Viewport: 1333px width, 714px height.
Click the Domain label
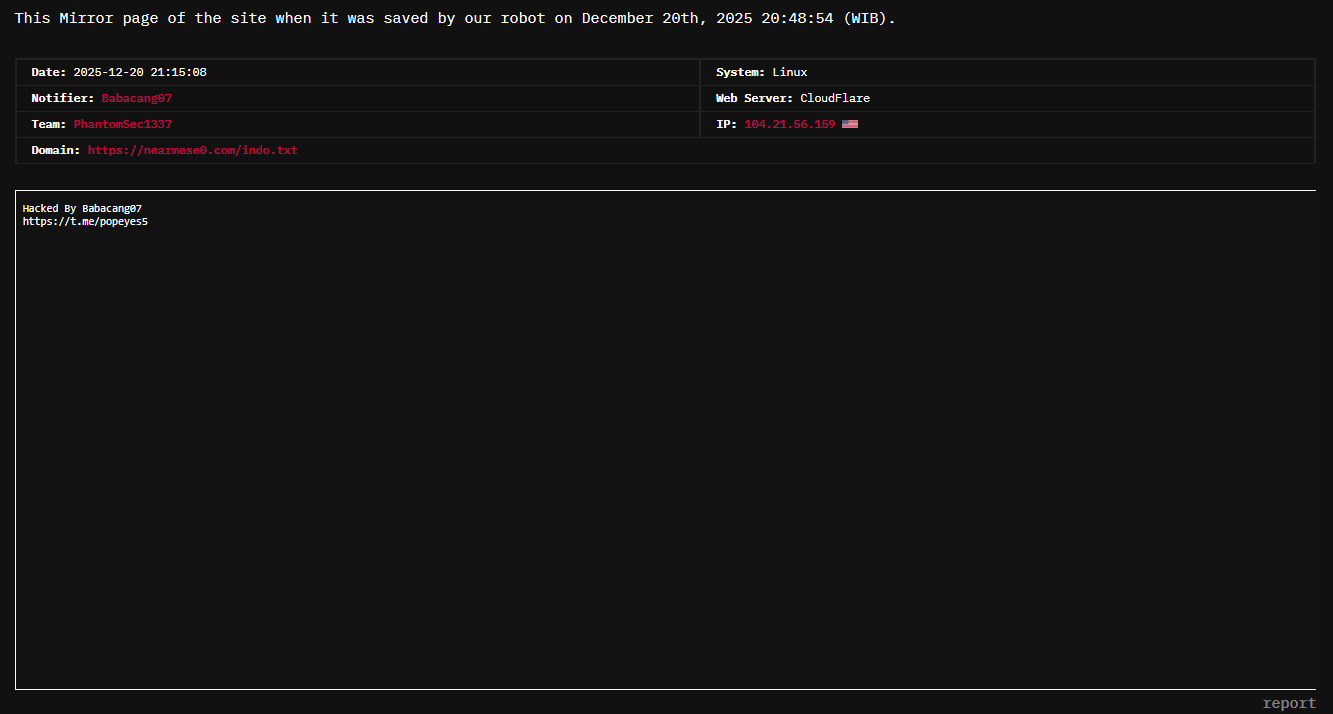pos(55,150)
